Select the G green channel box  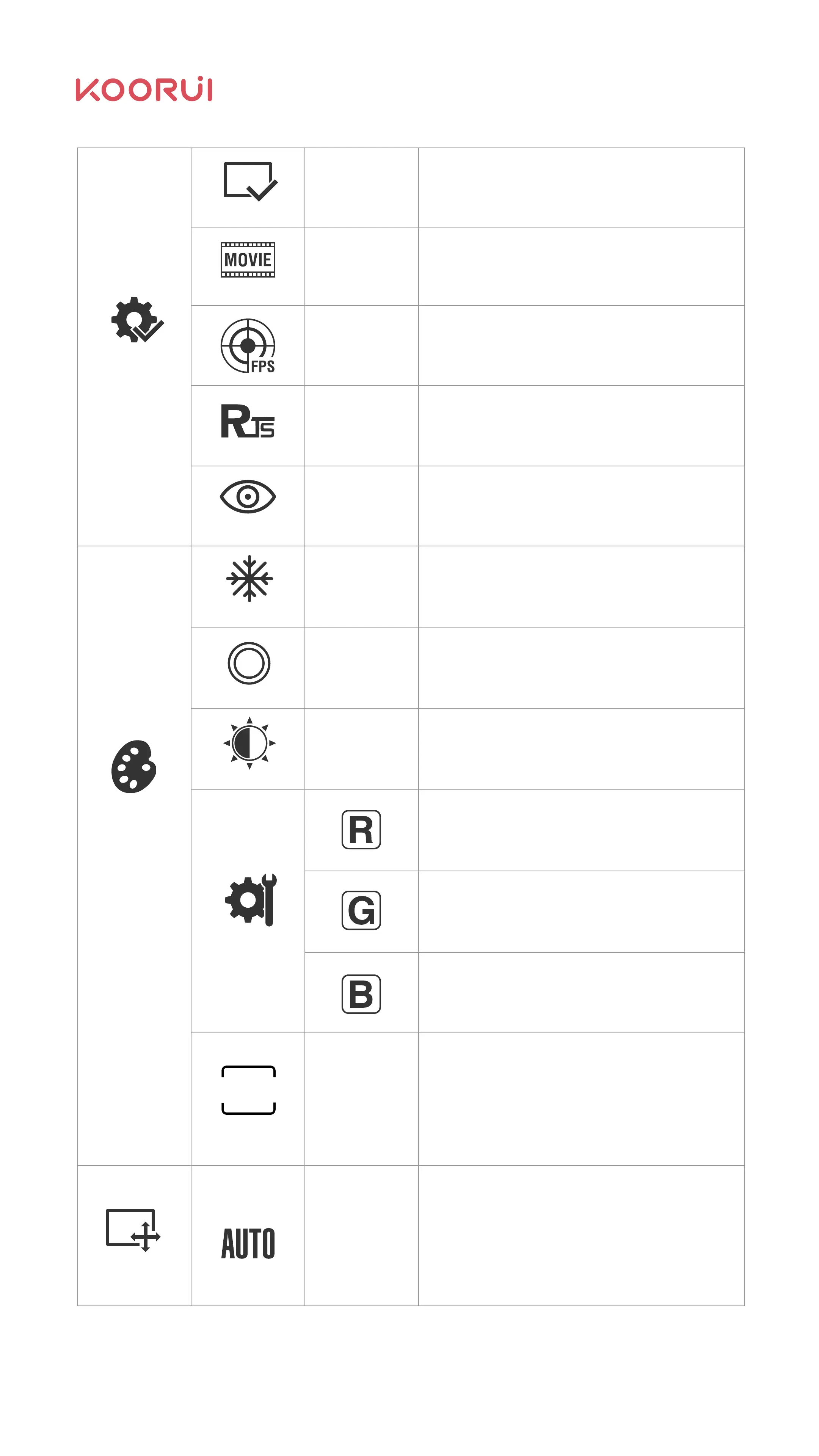[361, 910]
